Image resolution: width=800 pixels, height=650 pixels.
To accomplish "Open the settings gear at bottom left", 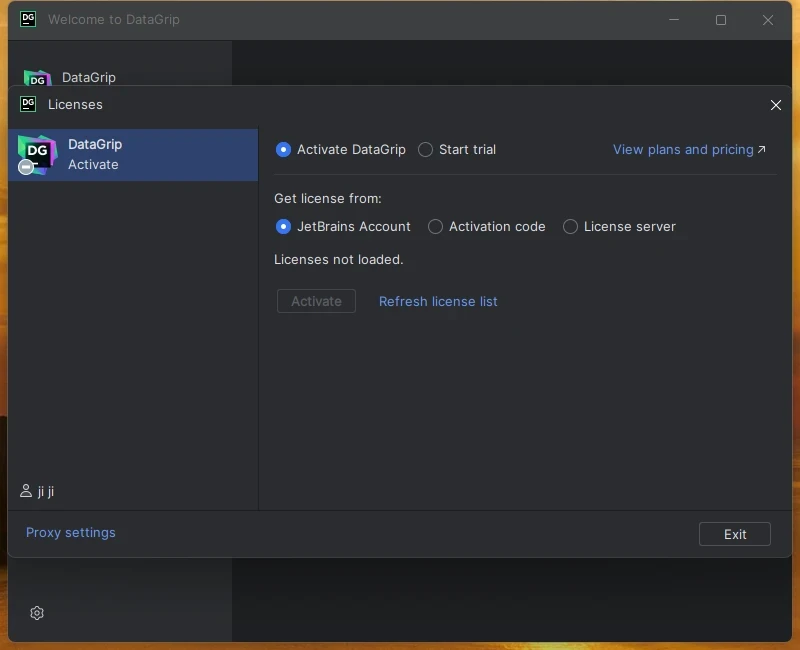I will 37,613.
